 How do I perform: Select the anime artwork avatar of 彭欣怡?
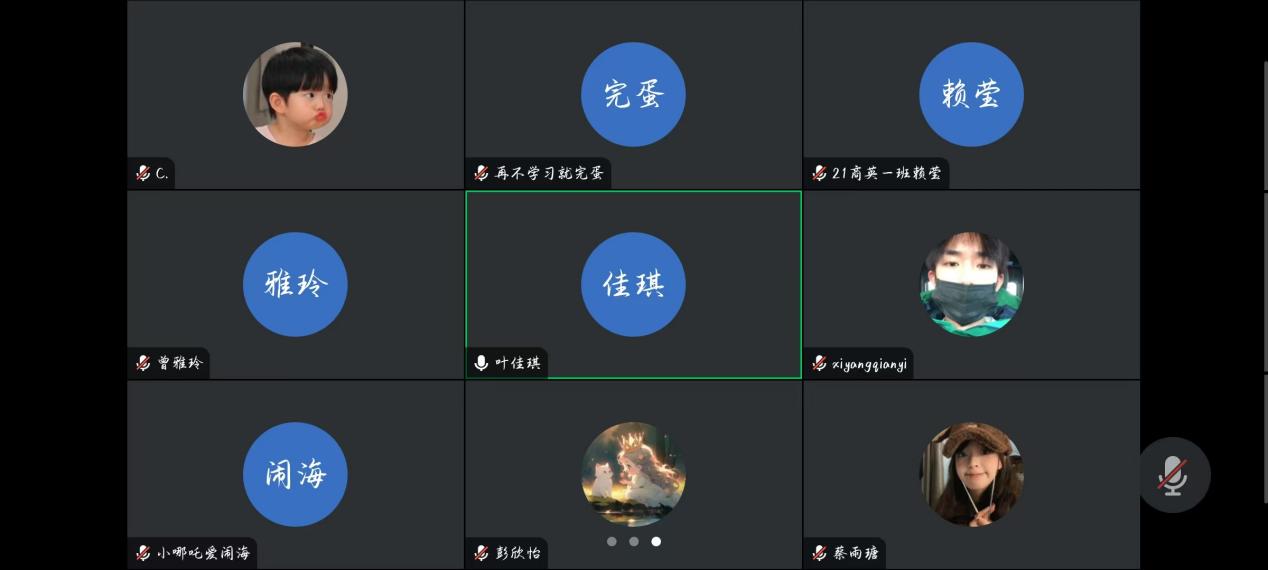(x=633, y=474)
